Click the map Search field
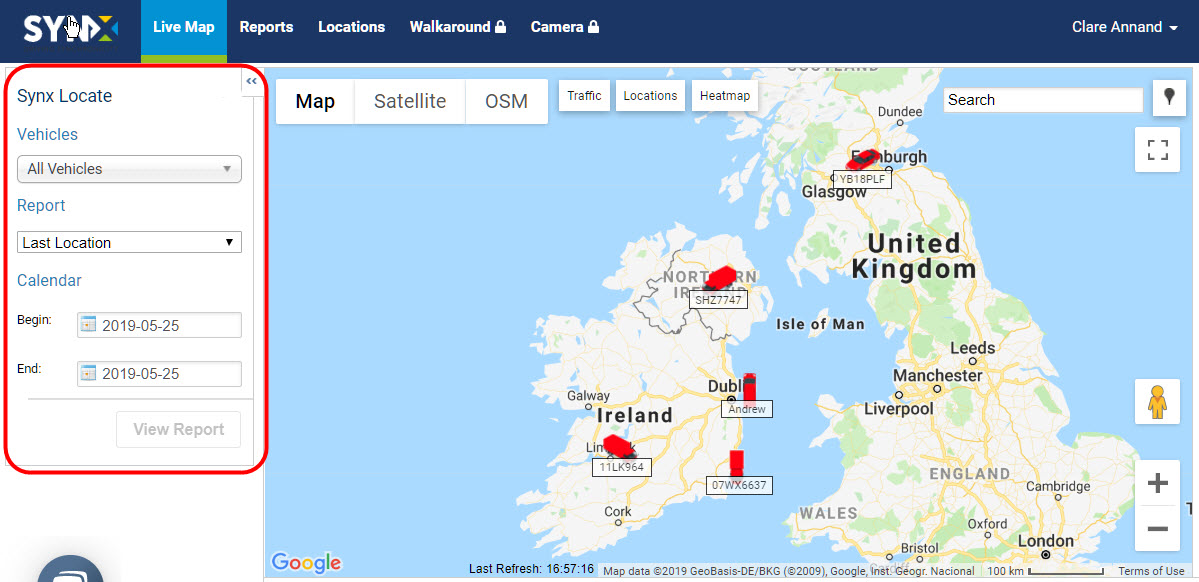 (x=1043, y=99)
